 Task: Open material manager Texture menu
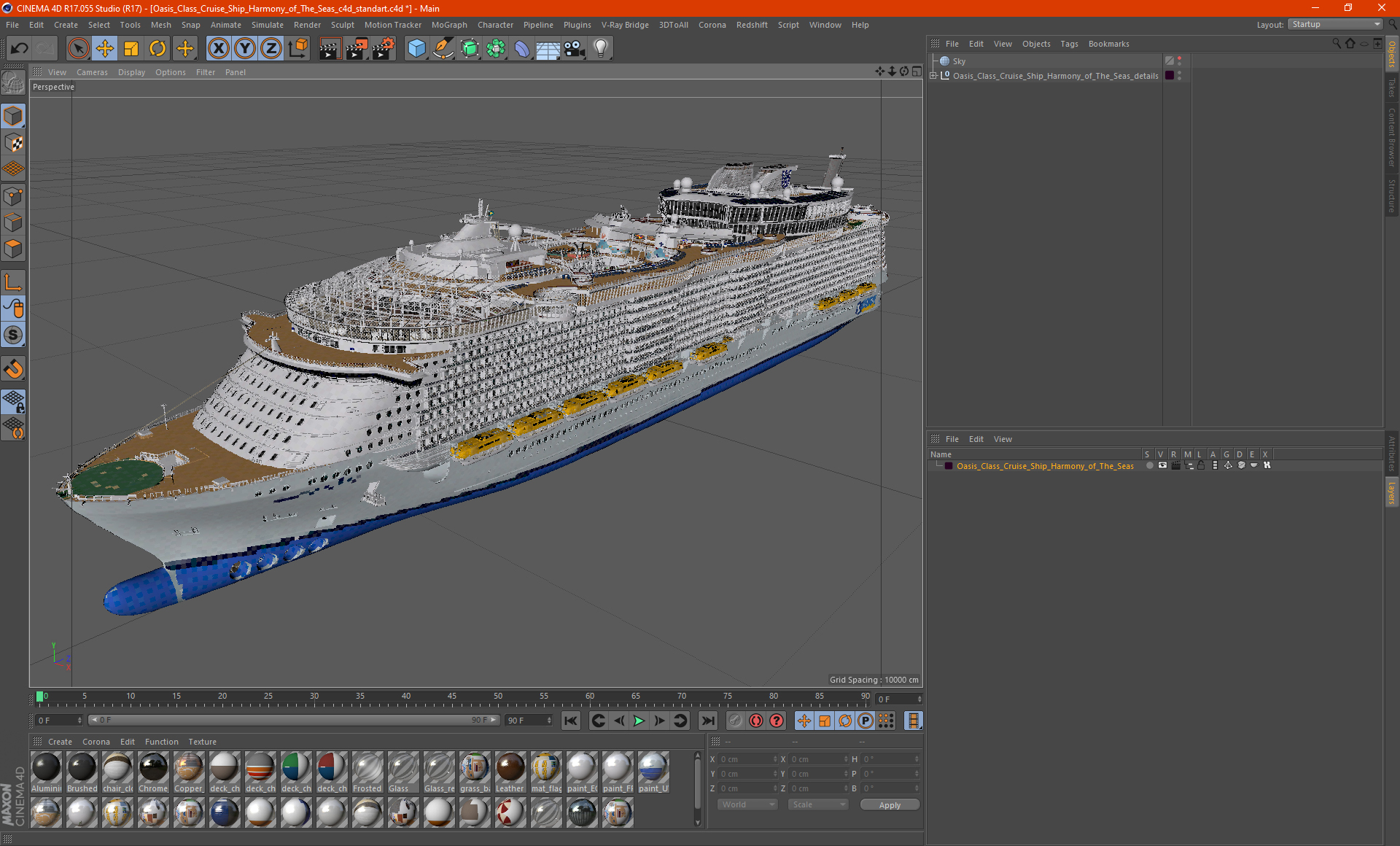[202, 742]
